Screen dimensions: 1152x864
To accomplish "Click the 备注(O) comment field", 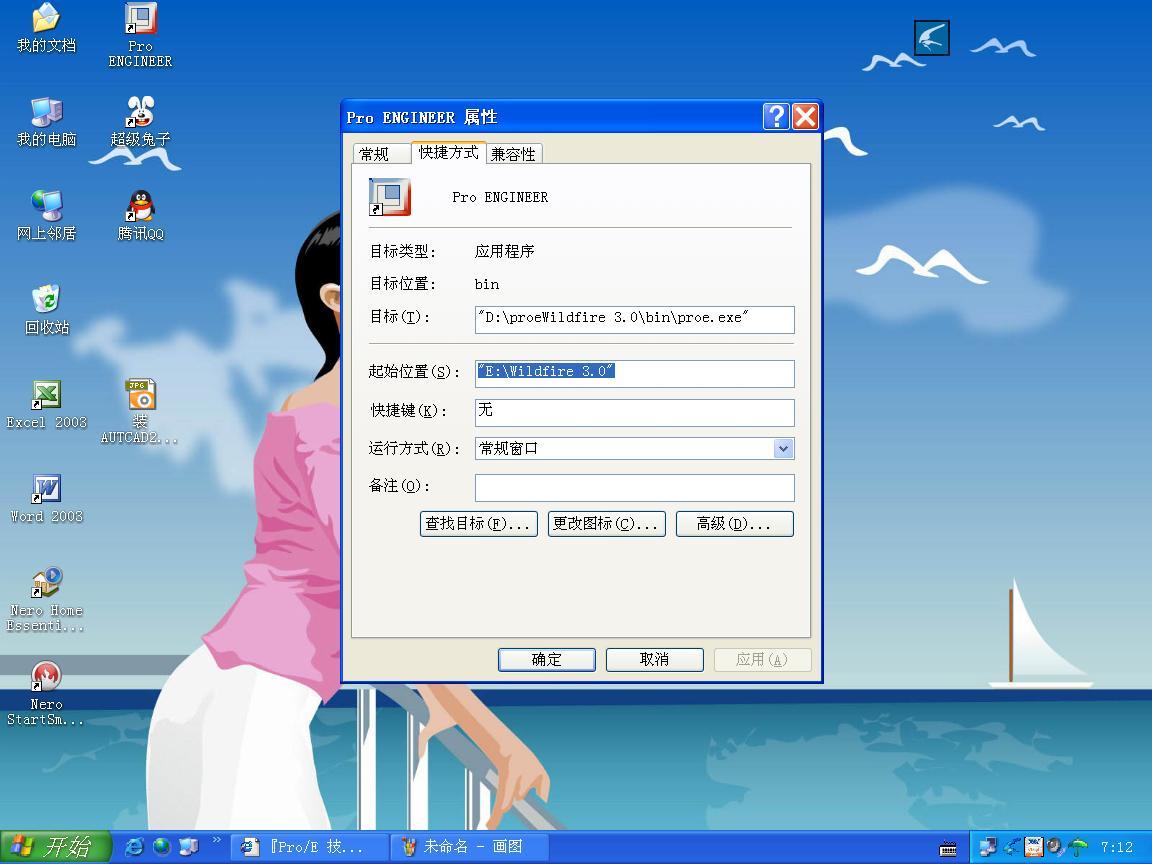I will click(635, 488).
